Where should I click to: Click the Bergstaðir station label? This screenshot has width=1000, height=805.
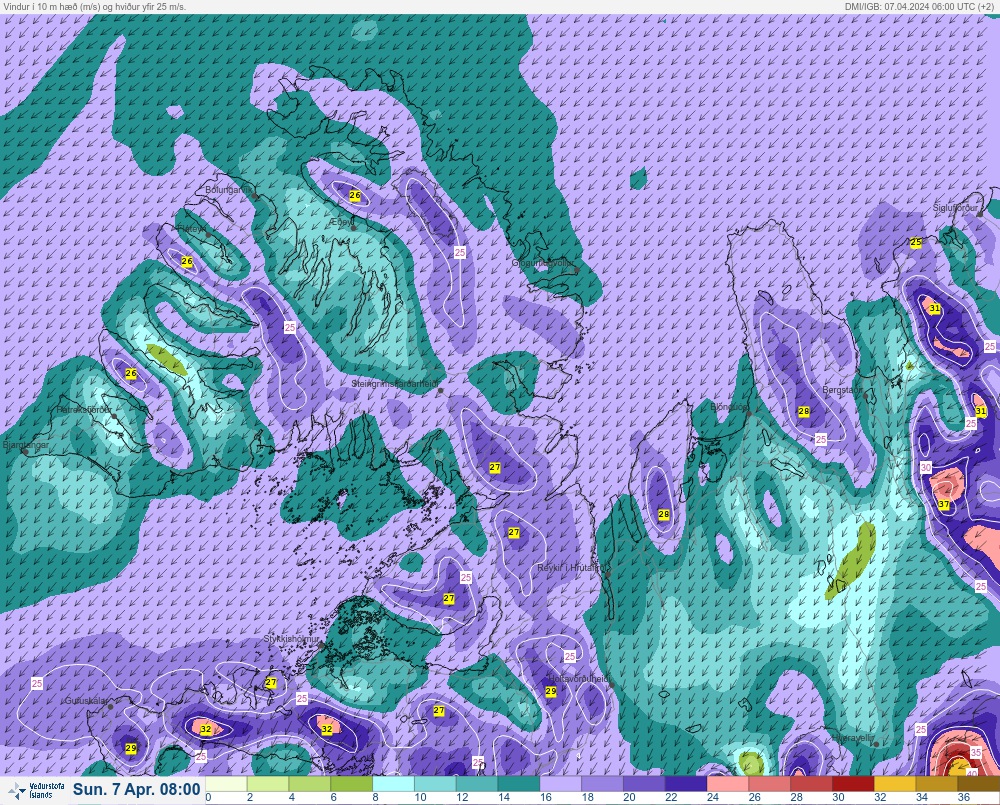(x=842, y=390)
